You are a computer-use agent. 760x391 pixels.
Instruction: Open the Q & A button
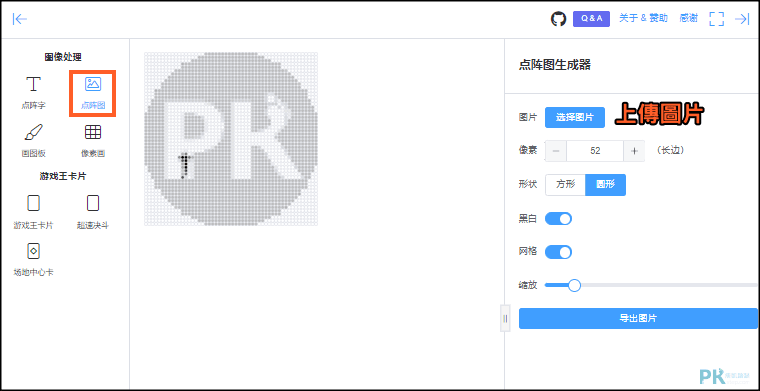[x=591, y=19]
